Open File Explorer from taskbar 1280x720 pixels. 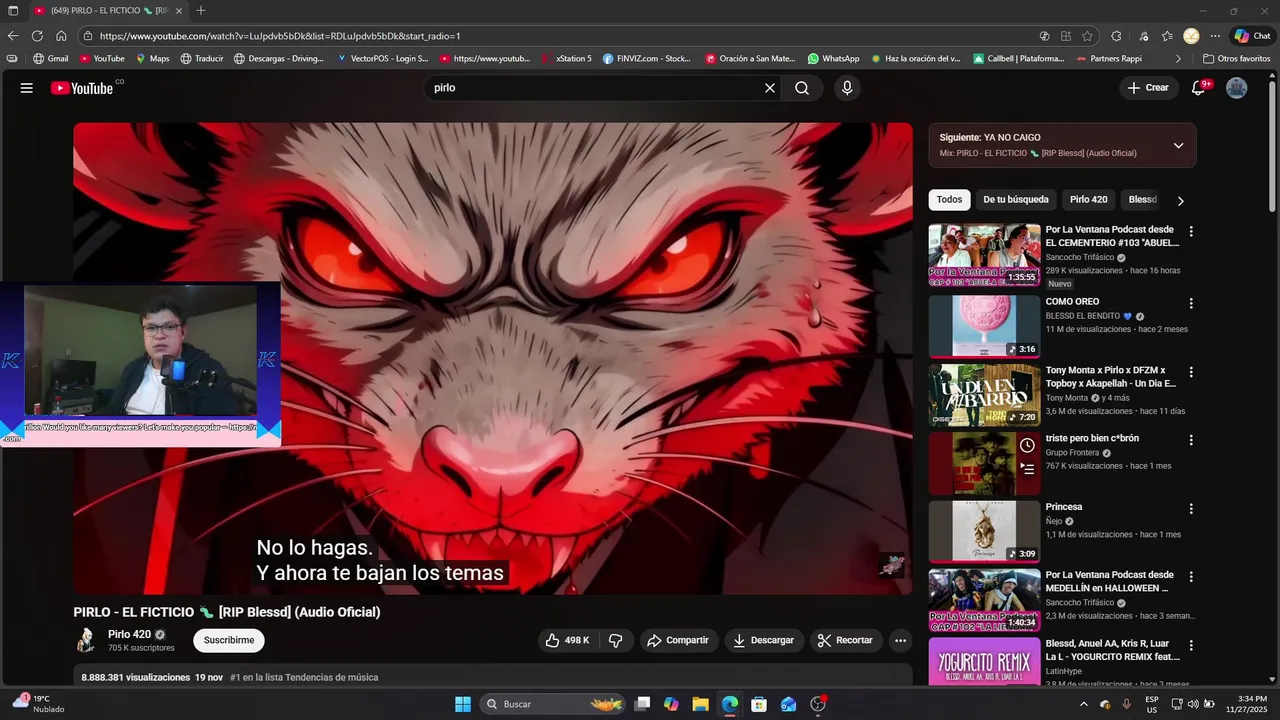[700, 704]
